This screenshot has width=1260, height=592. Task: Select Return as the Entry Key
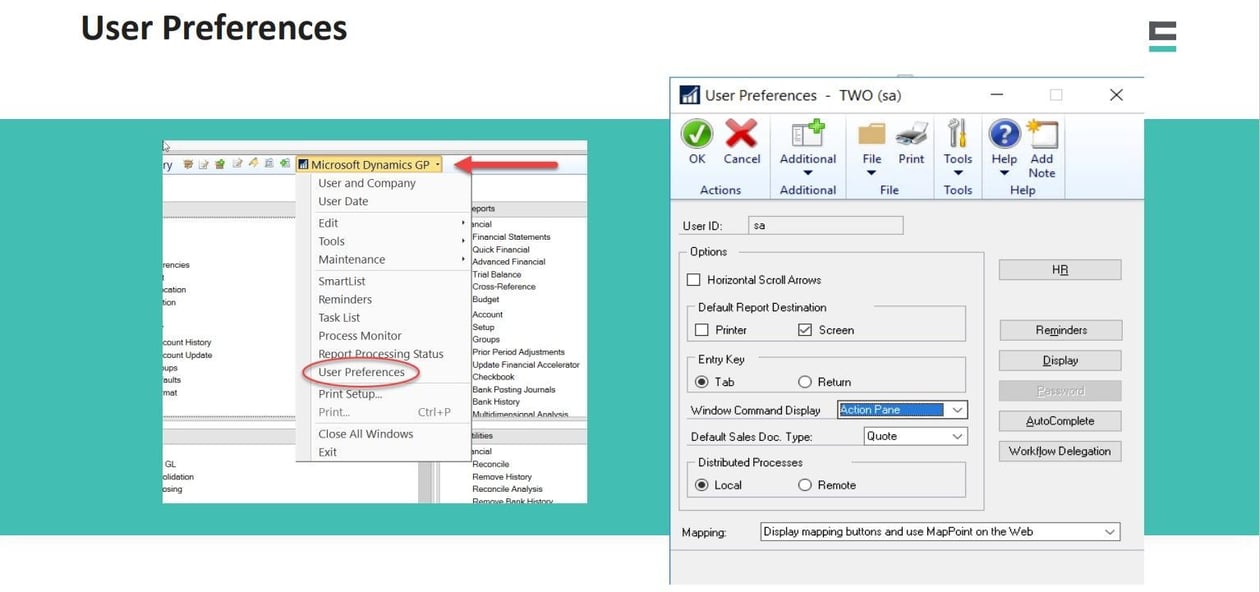804,382
